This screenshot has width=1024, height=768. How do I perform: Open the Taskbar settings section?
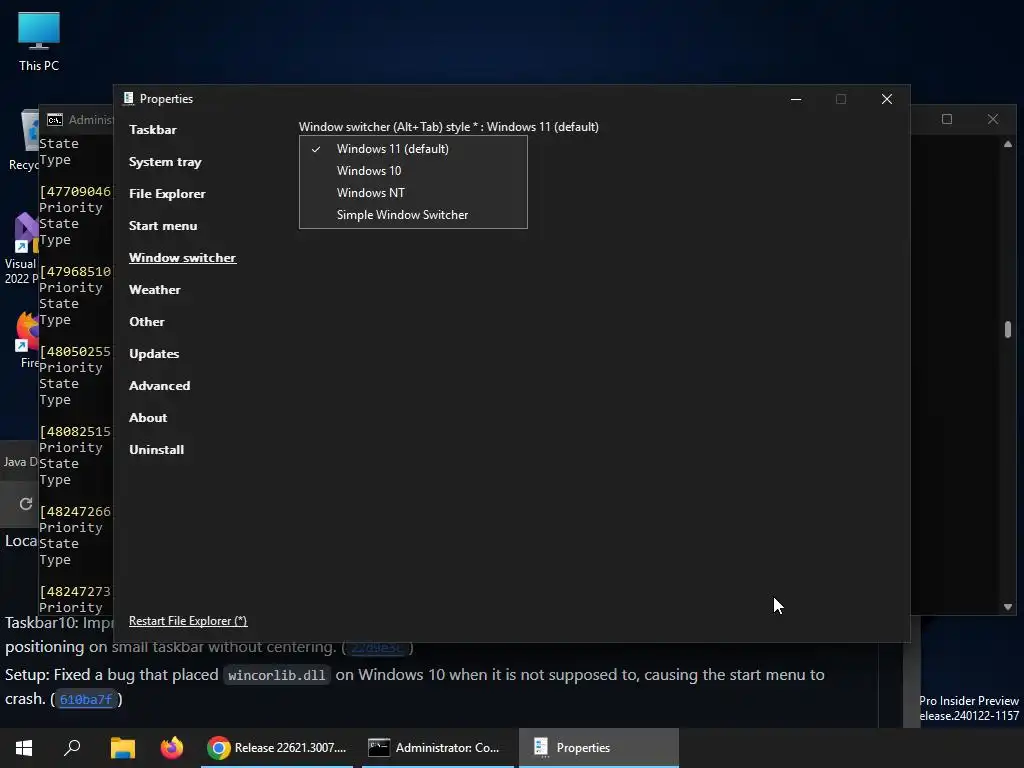pos(153,129)
